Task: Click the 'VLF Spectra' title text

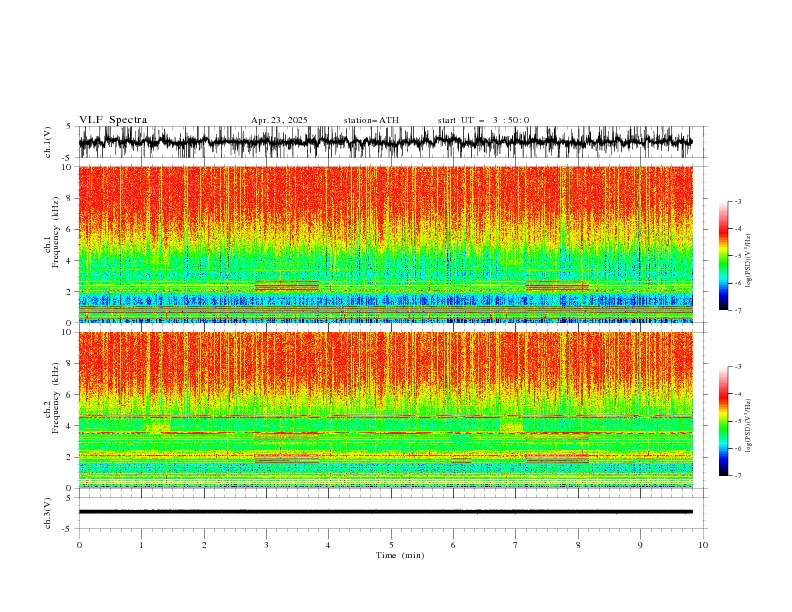Action: (x=113, y=120)
